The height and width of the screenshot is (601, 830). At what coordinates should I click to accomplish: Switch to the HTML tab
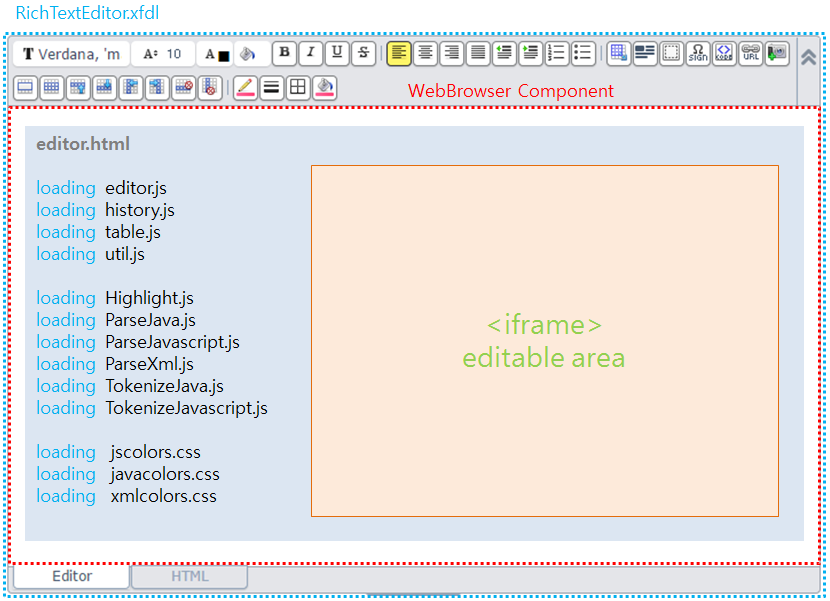pos(189,576)
